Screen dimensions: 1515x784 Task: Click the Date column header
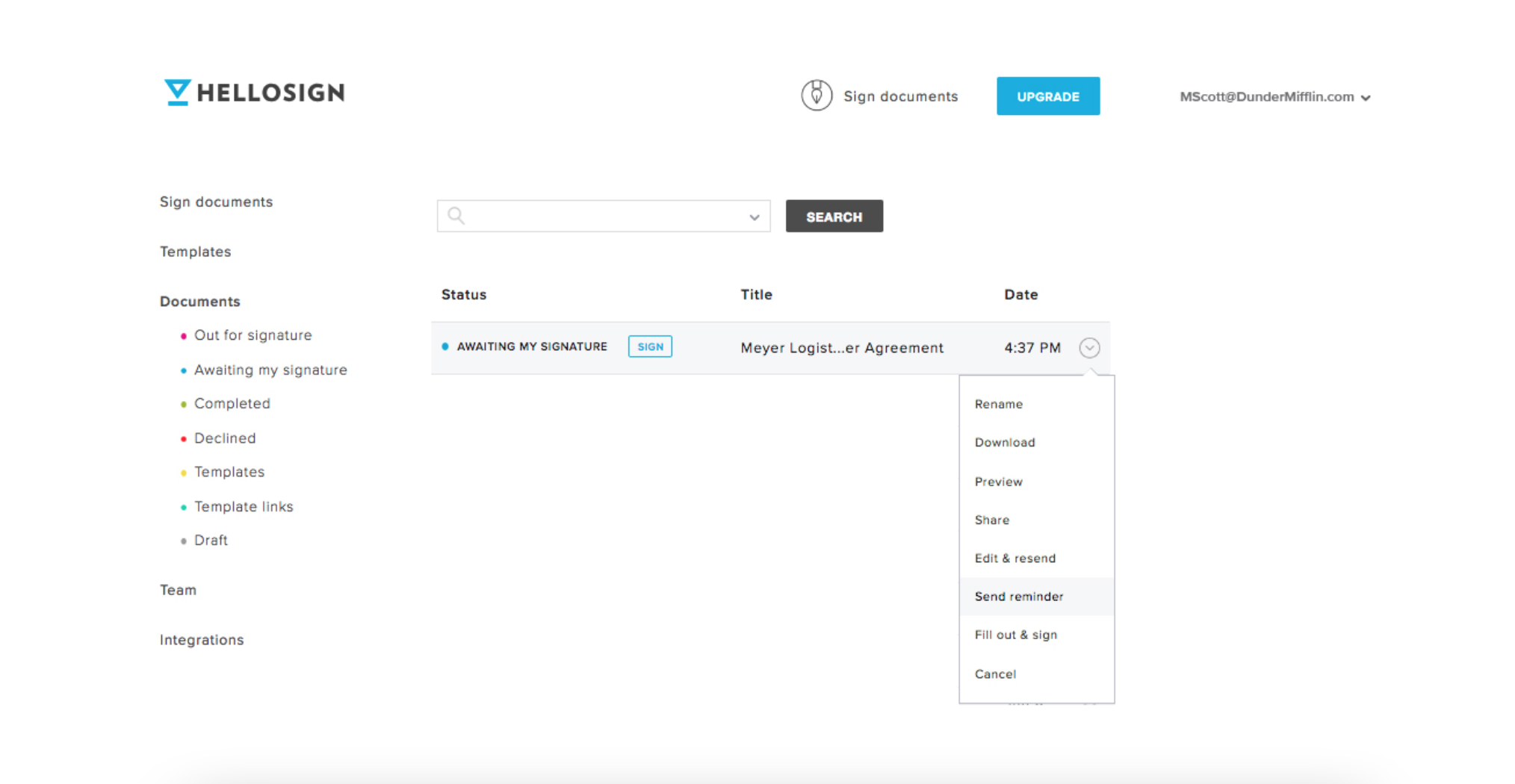click(1020, 295)
